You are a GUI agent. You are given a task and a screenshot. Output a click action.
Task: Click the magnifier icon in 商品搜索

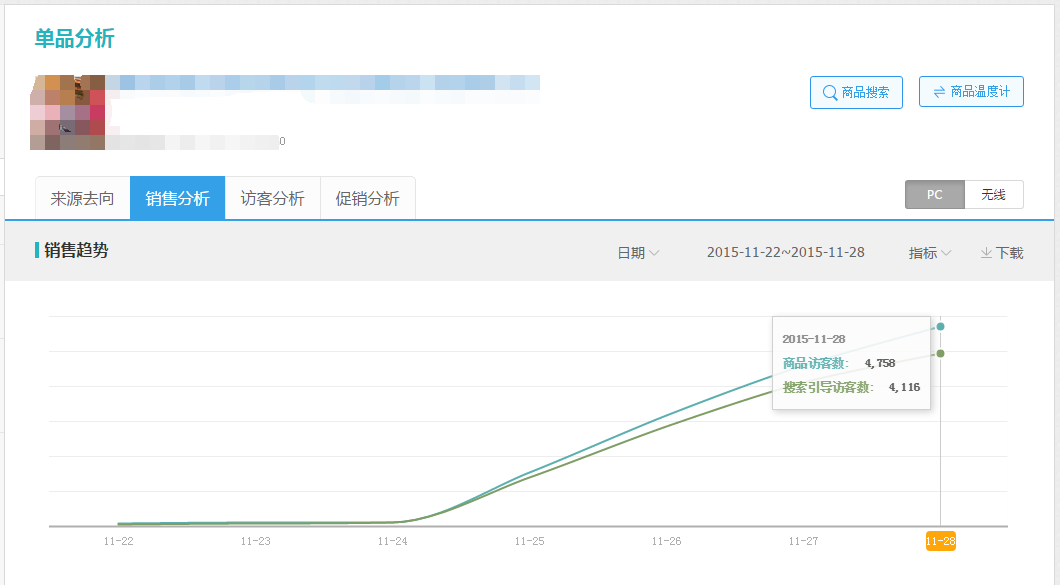829,92
